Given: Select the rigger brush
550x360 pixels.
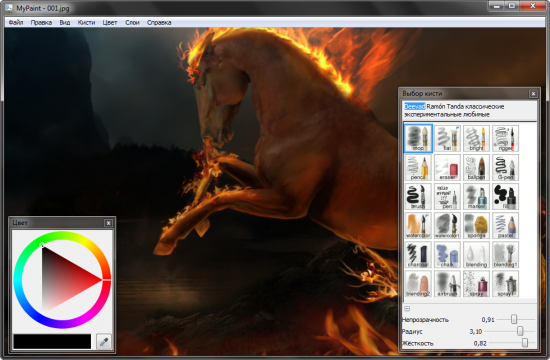Looking at the screenshot, I should tap(505, 138).
